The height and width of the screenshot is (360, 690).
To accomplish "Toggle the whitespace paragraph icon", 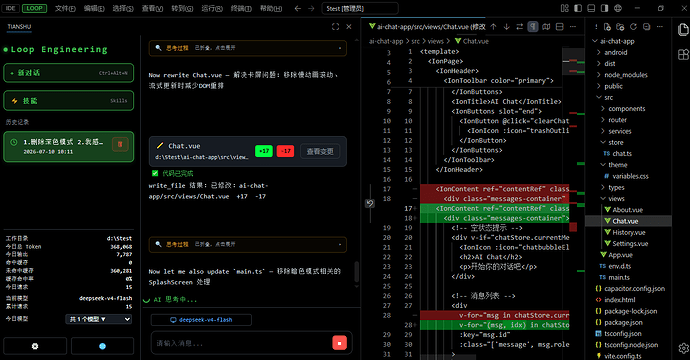I will point(533,27).
